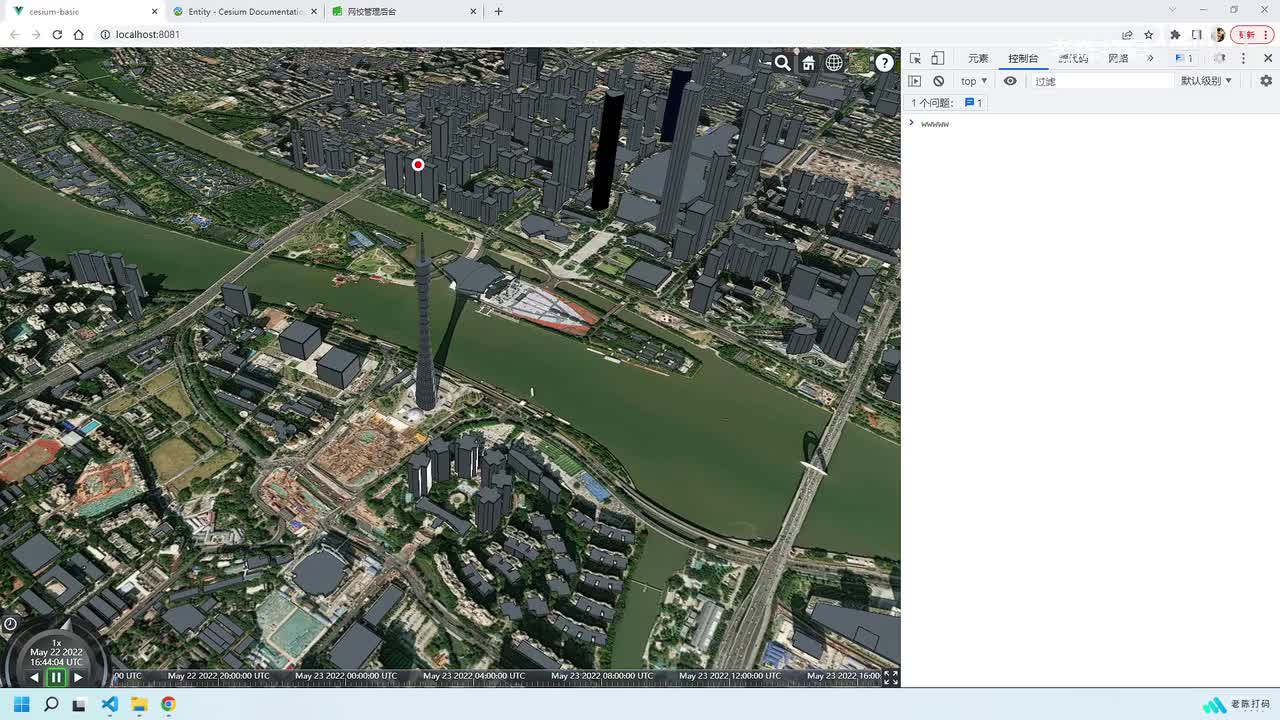Open Google Chrome from taskbar
Image resolution: width=1280 pixels, height=720 pixels.
pyautogui.click(x=169, y=704)
